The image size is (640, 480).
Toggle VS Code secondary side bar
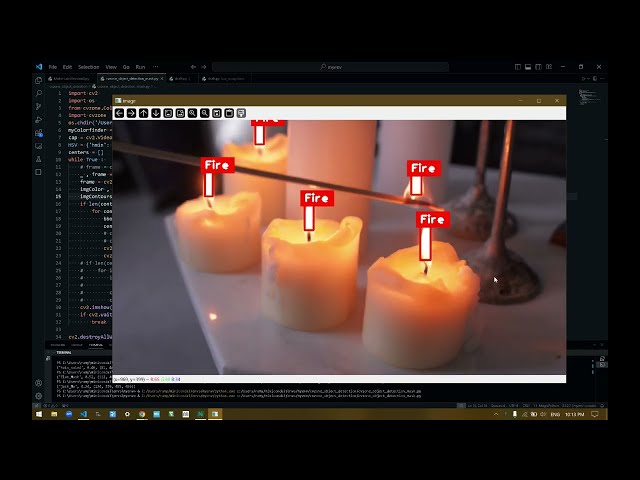(x=538, y=67)
